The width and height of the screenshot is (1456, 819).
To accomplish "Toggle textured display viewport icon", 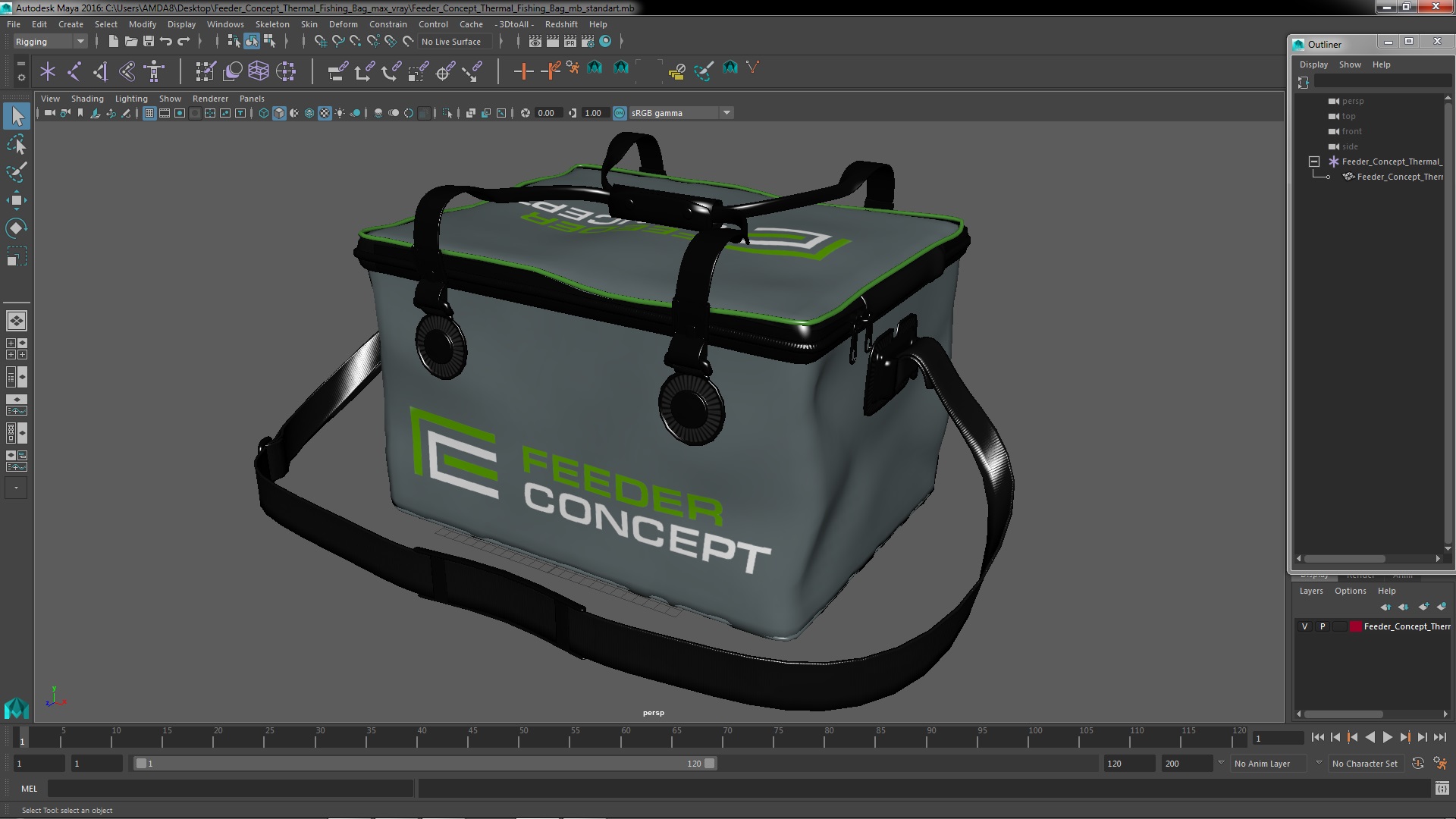I will [325, 113].
